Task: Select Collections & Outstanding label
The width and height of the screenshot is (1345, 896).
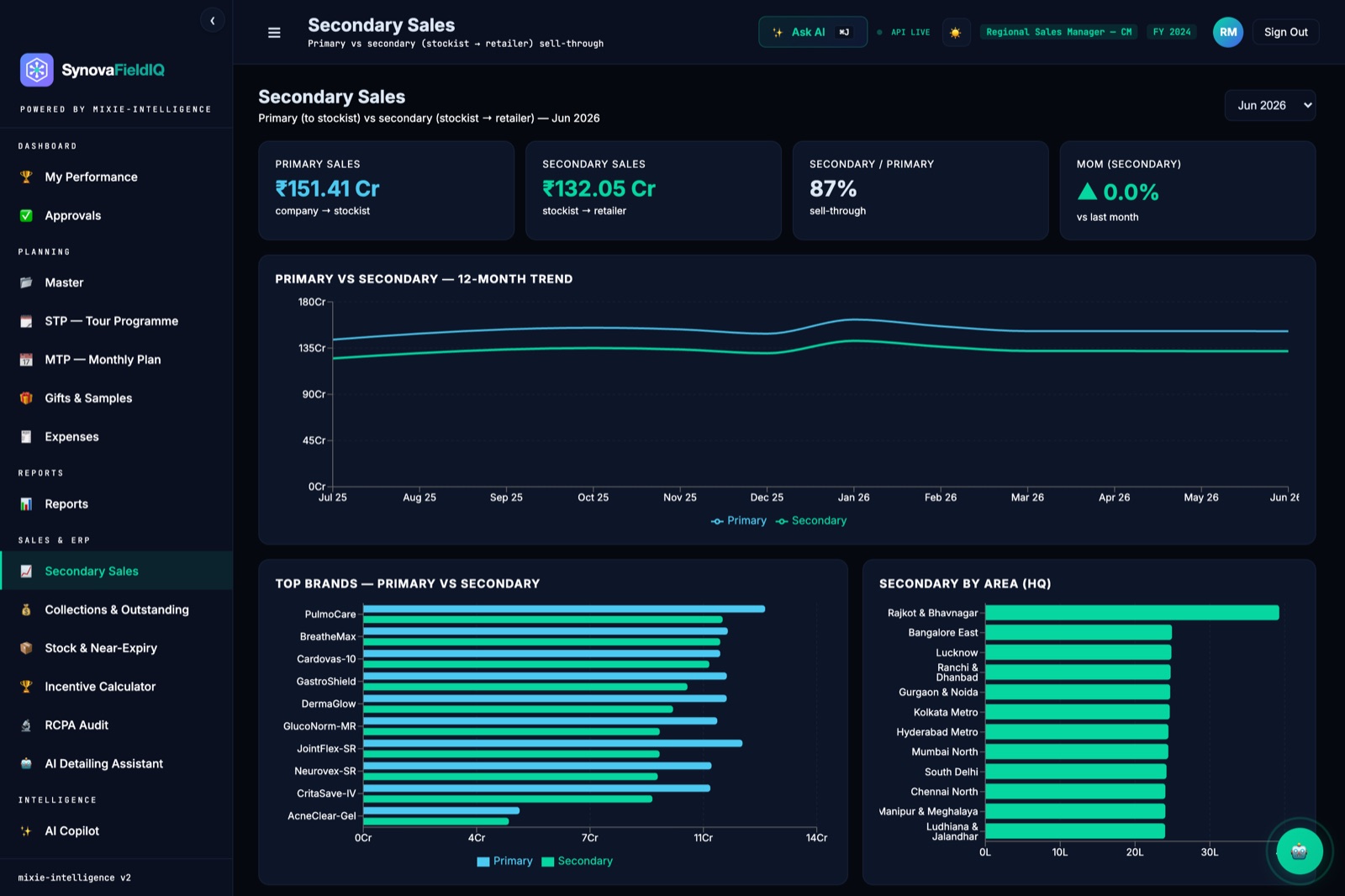Action: (117, 610)
